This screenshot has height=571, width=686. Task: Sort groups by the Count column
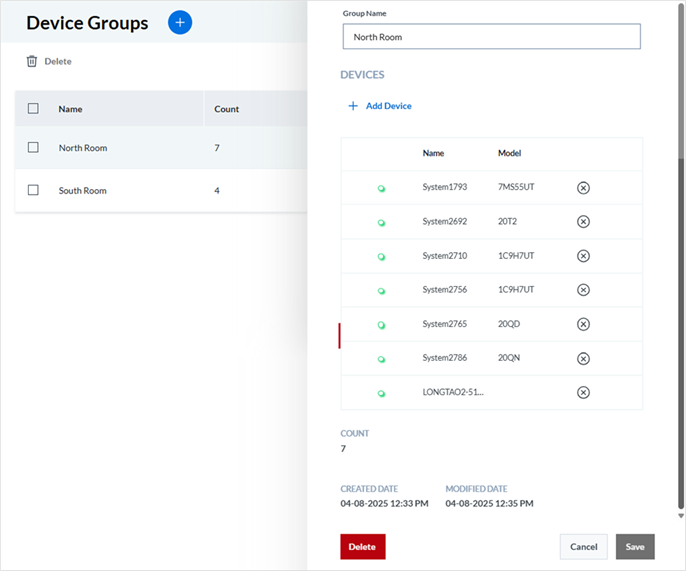click(227, 109)
